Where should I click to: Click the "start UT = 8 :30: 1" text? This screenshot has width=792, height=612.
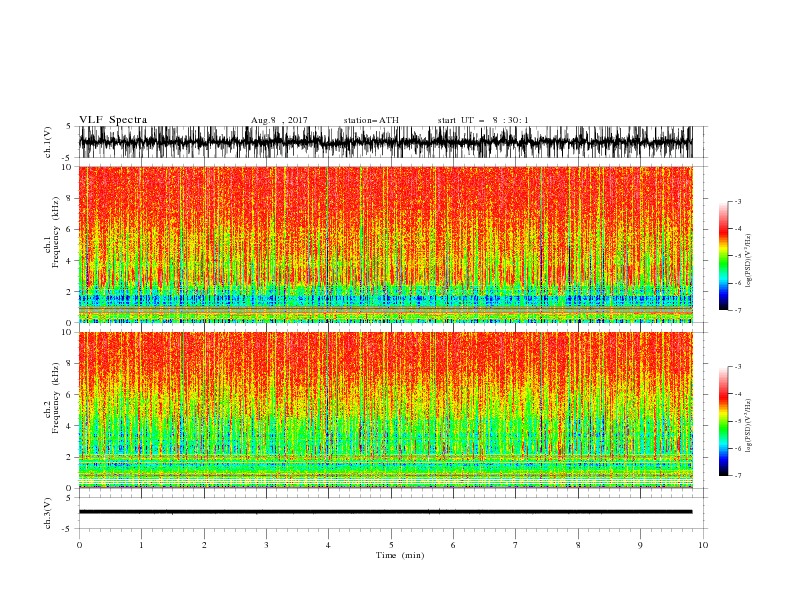pos(482,120)
